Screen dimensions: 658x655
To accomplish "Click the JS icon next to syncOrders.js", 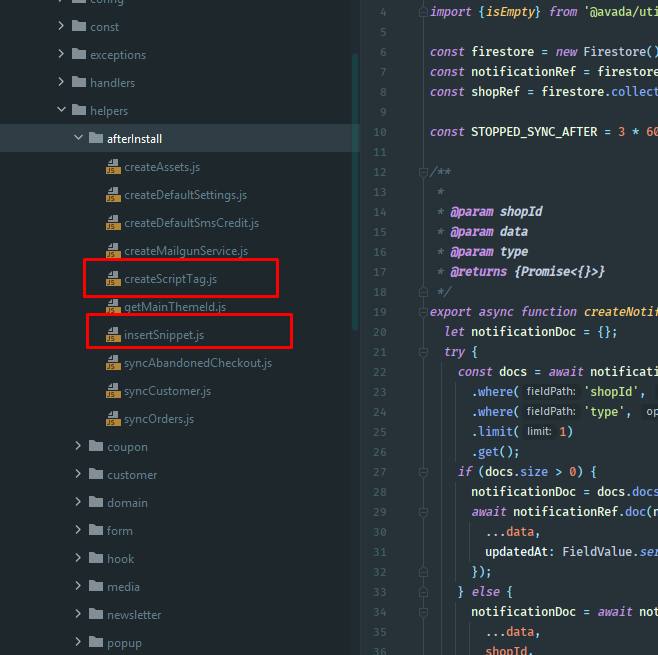I will [113, 419].
